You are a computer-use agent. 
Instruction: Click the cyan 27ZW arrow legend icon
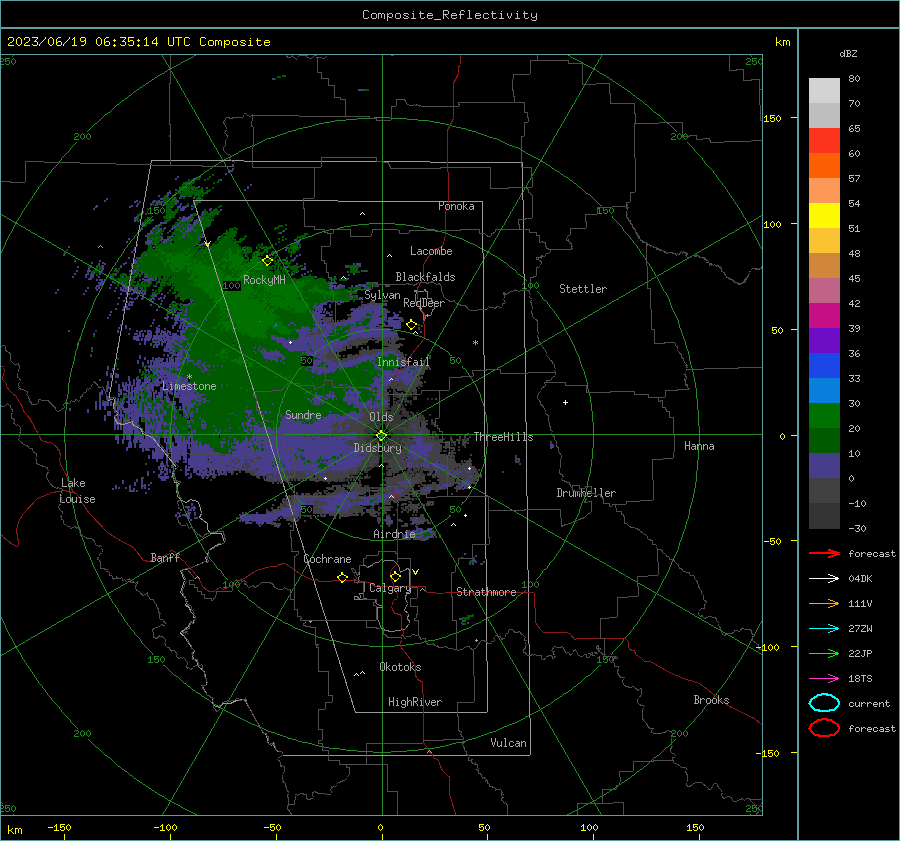click(x=824, y=629)
